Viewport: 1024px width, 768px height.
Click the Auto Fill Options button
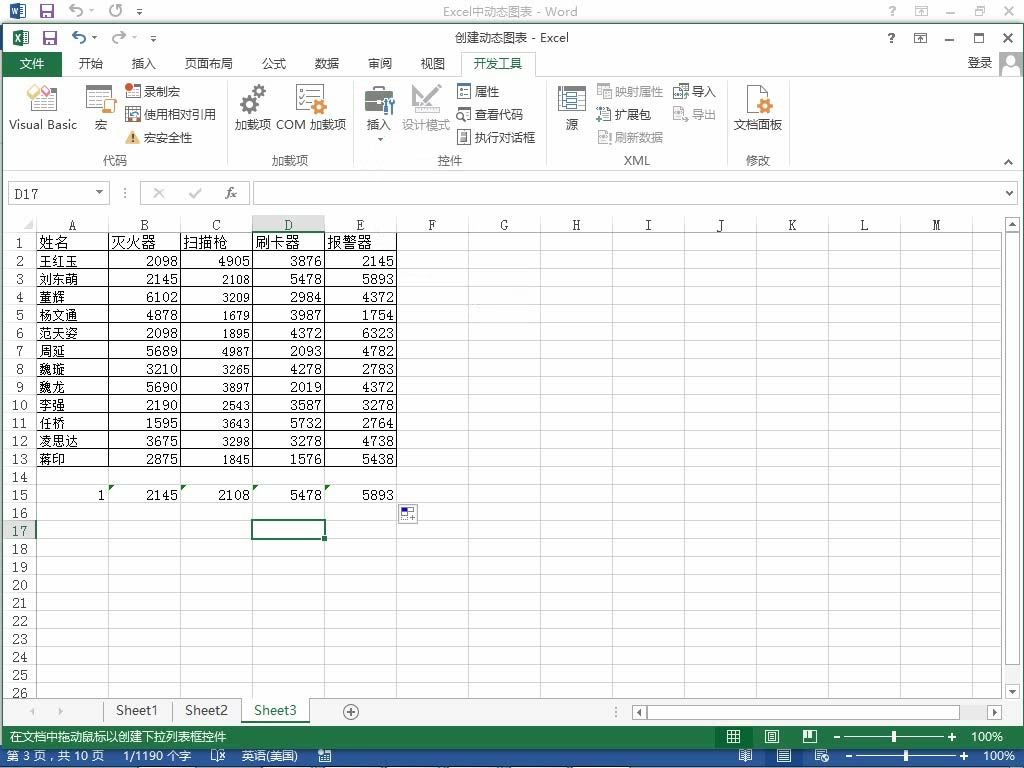pyautogui.click(x=408, y=514)
